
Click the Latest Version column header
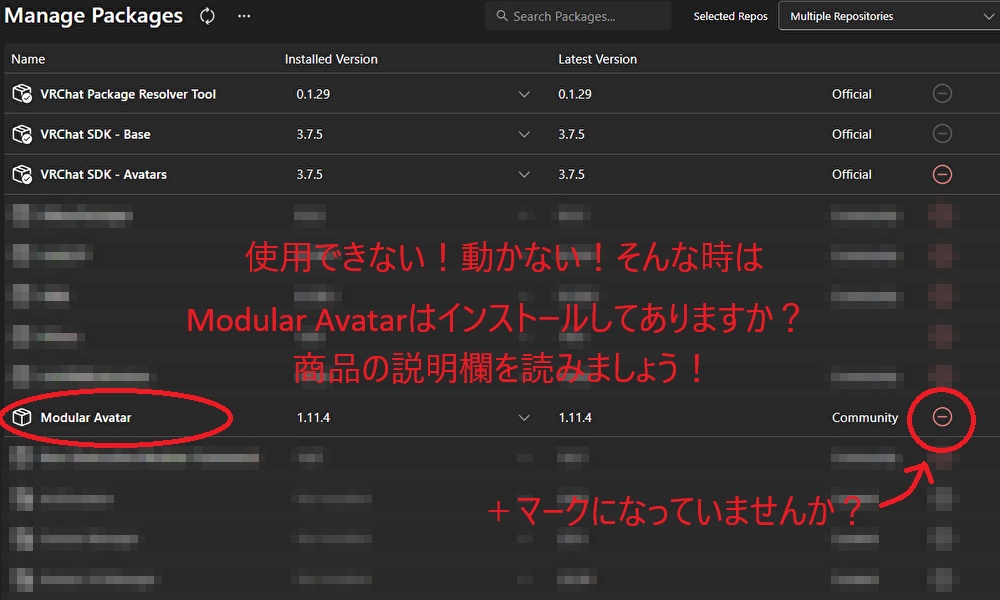(598, 59)
